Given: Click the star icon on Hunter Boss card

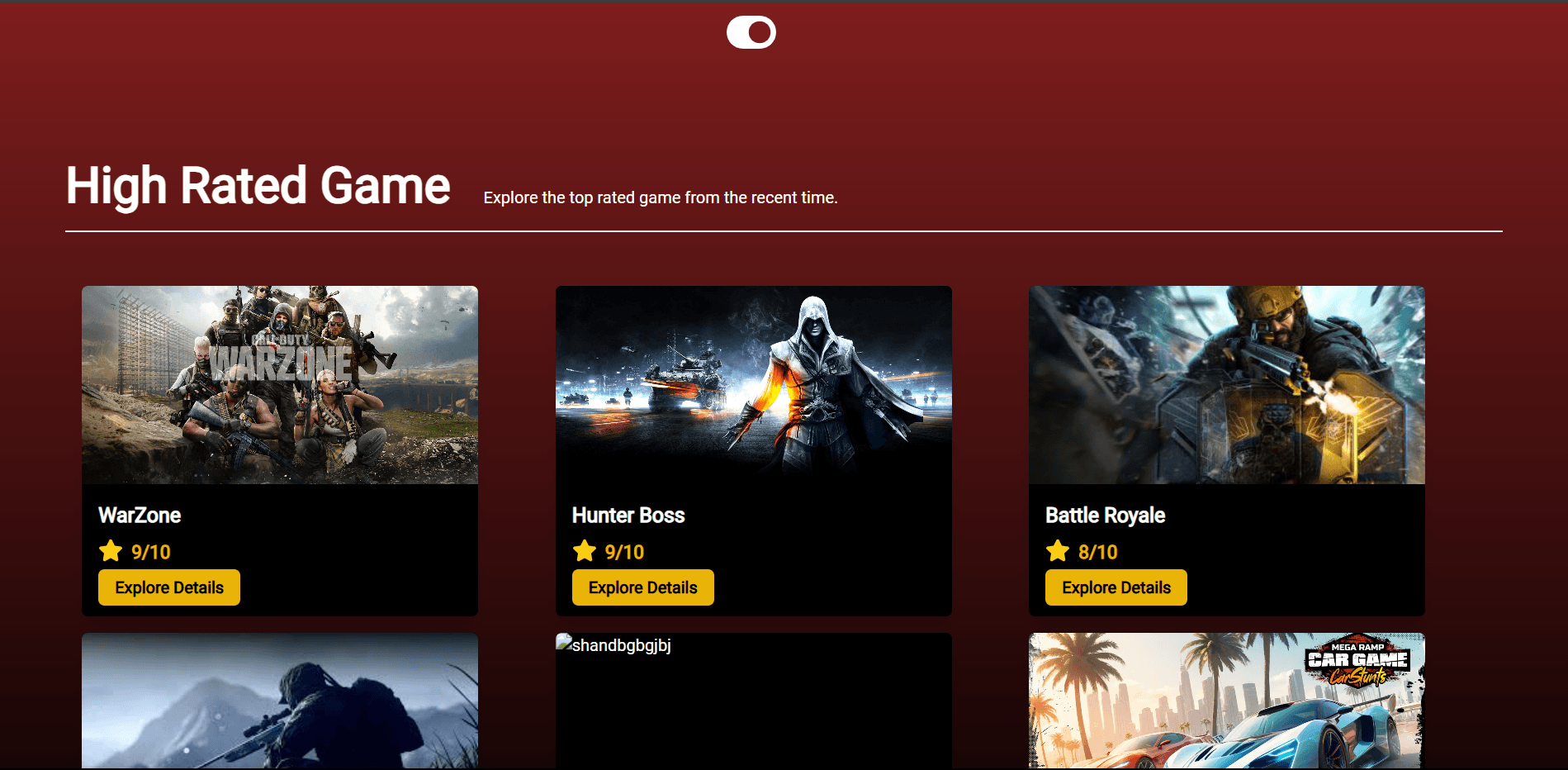Looking at the screenshot, I should (585, 551).
